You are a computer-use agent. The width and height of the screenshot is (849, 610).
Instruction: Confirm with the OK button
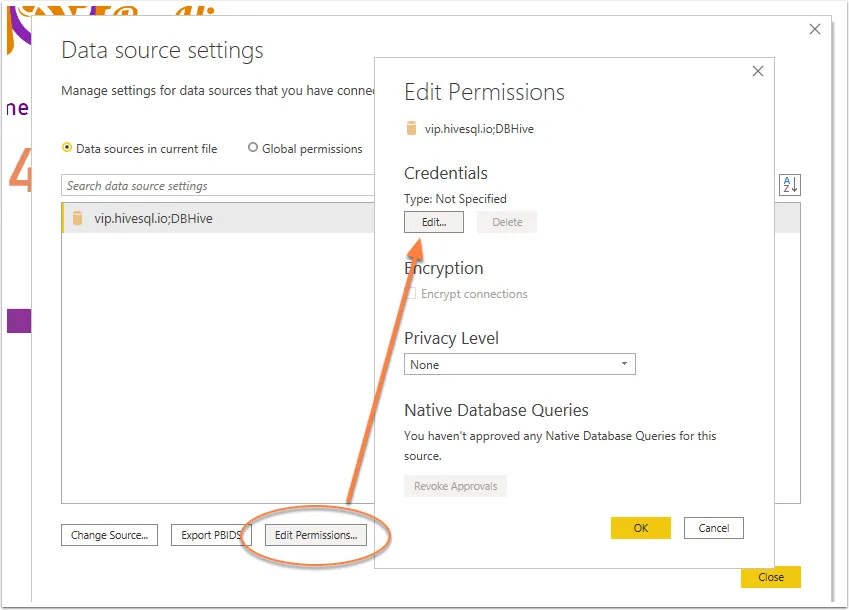pyautogui.click(x=641, y=528)
